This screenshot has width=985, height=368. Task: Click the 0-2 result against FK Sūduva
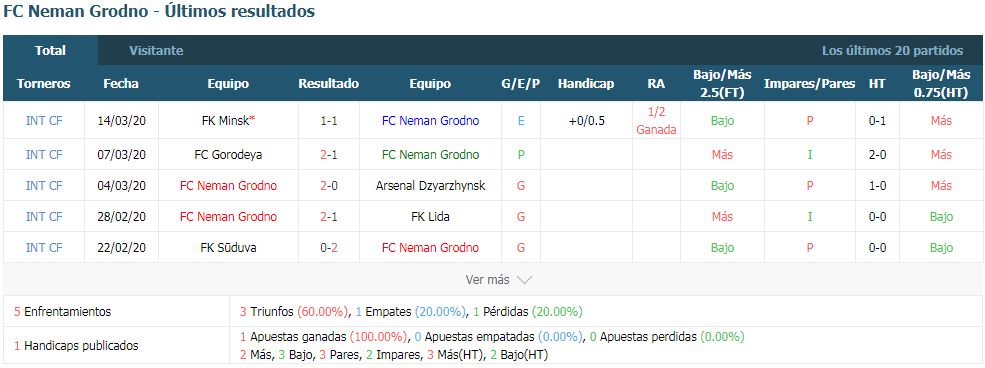pos(329,247)
